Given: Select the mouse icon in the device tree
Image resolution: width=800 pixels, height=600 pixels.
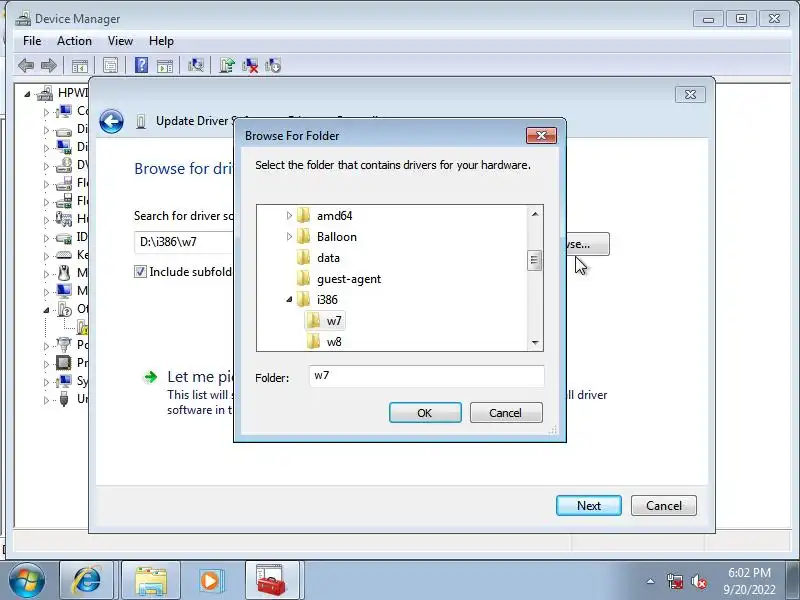Looking at the screenshot, I should (x=64, y=273).
